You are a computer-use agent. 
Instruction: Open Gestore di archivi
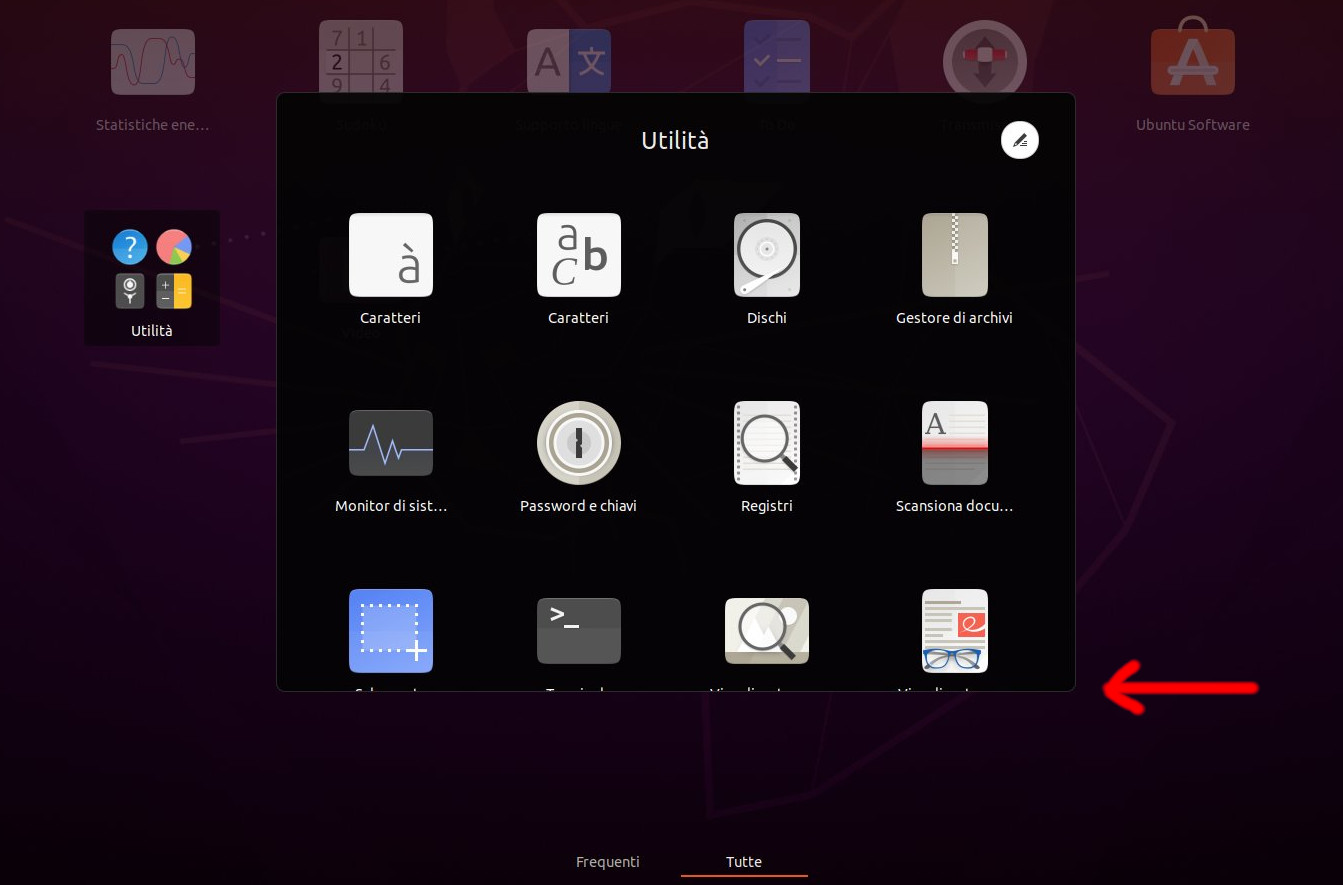pyautogui.click(x=955, y=255)
